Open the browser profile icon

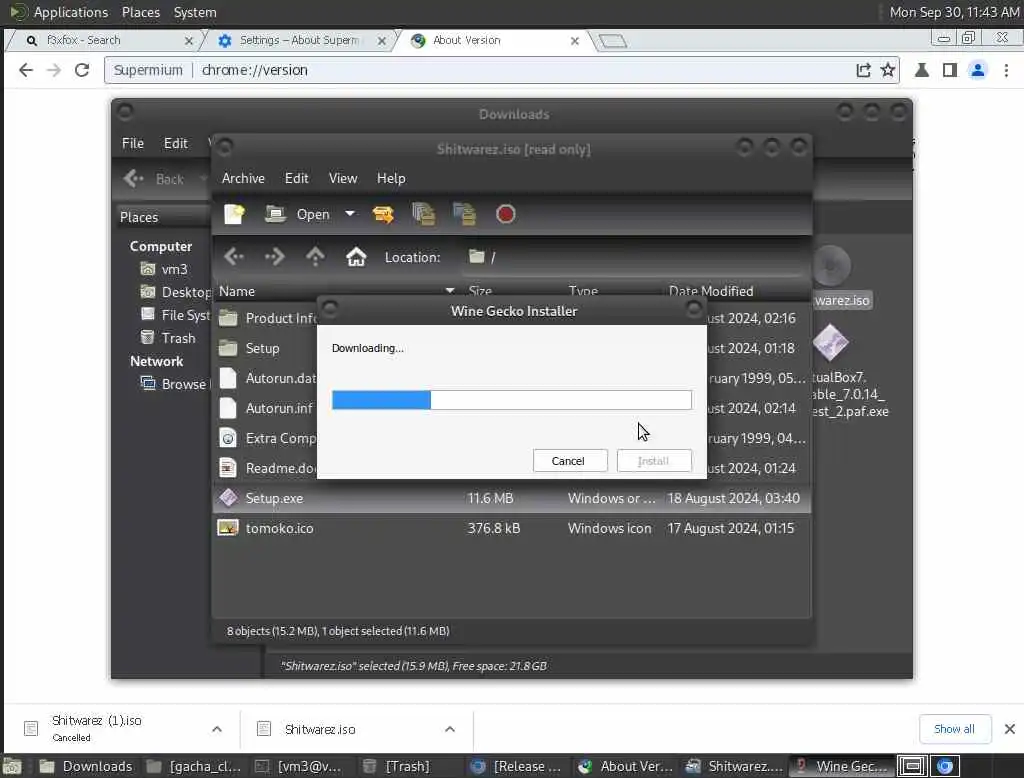point(978,70)
